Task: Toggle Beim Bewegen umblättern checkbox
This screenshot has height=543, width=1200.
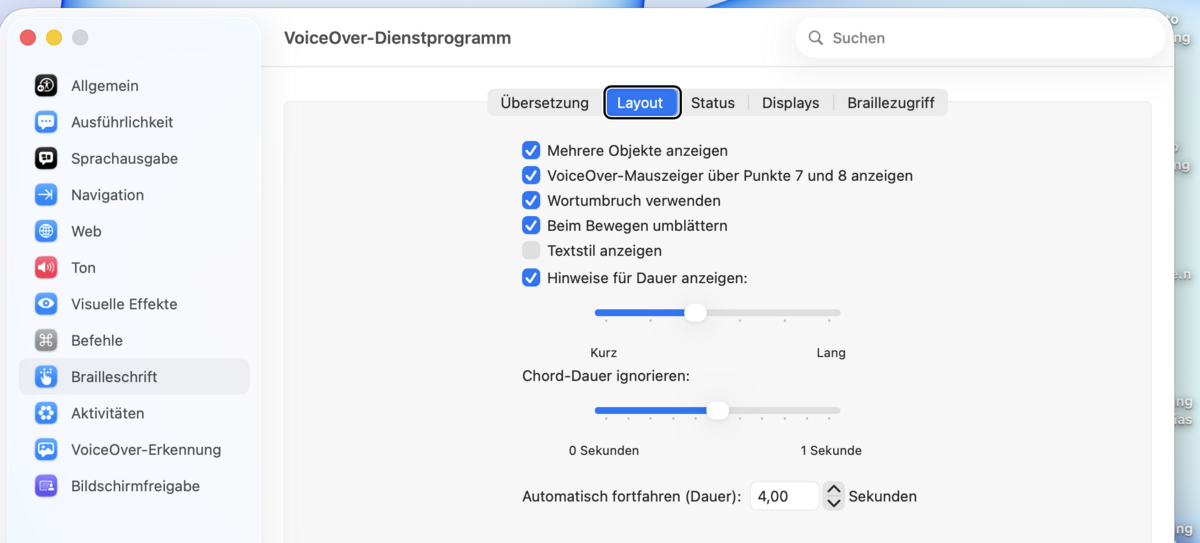Action: (531, 225)
